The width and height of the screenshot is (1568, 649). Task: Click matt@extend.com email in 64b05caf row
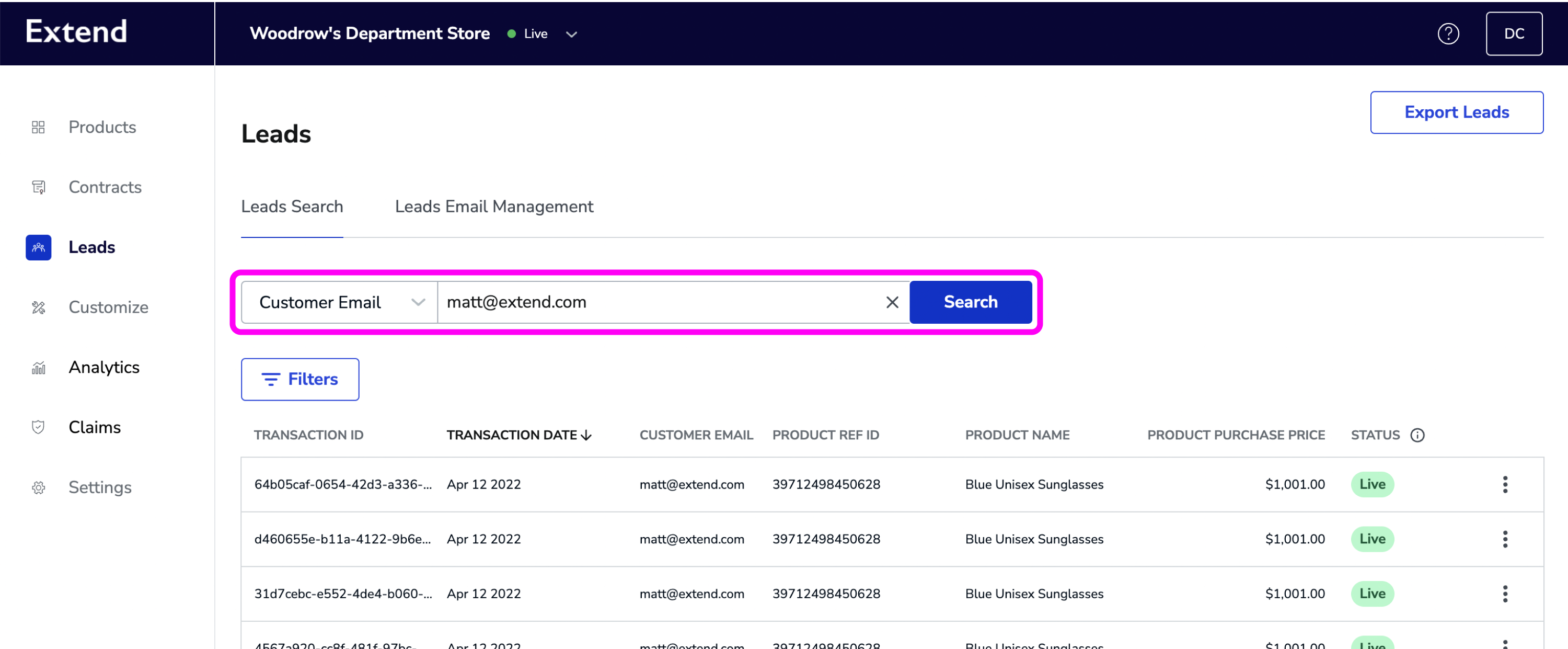tap(691, 485)
